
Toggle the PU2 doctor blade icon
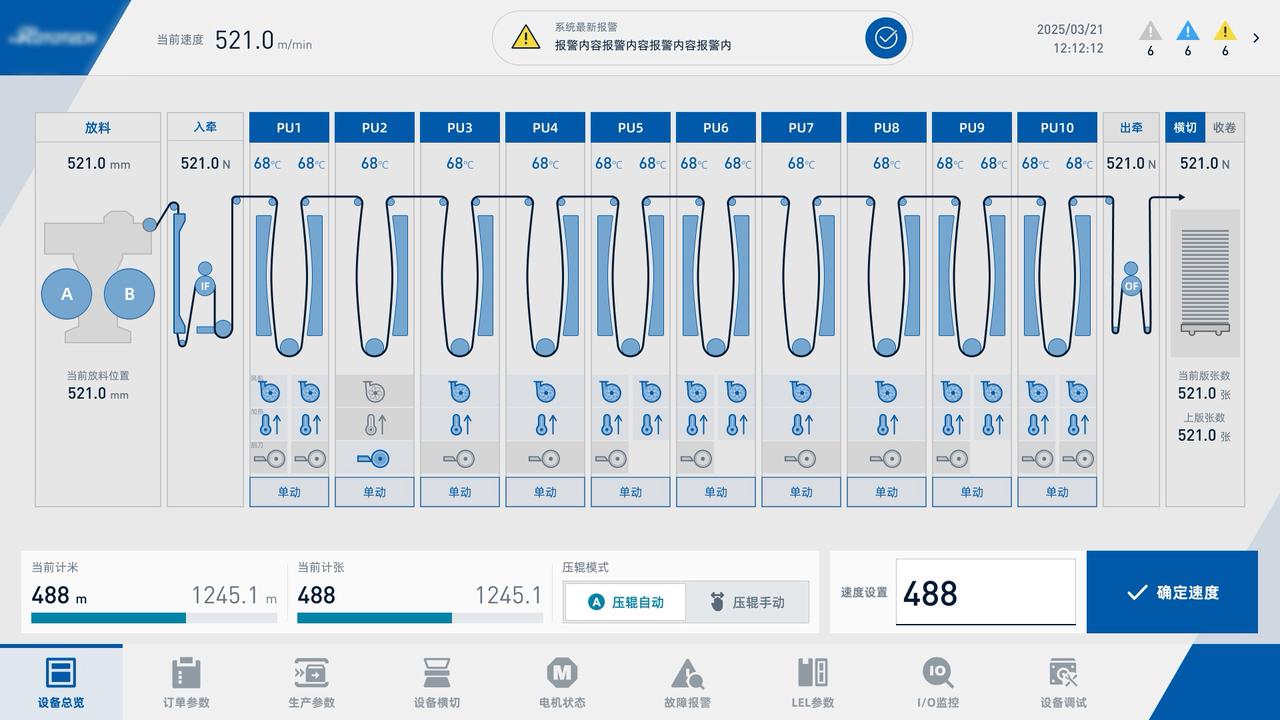tap(374, 459)
